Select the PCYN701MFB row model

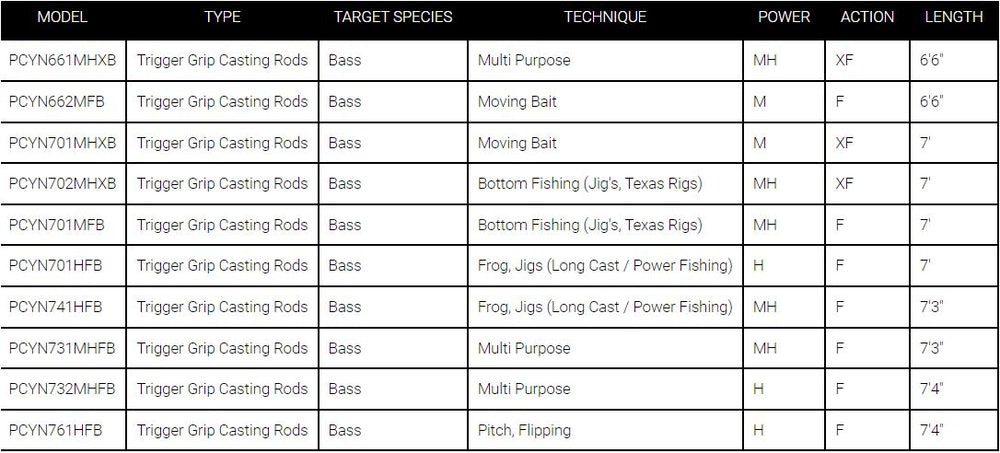point(55,225)
